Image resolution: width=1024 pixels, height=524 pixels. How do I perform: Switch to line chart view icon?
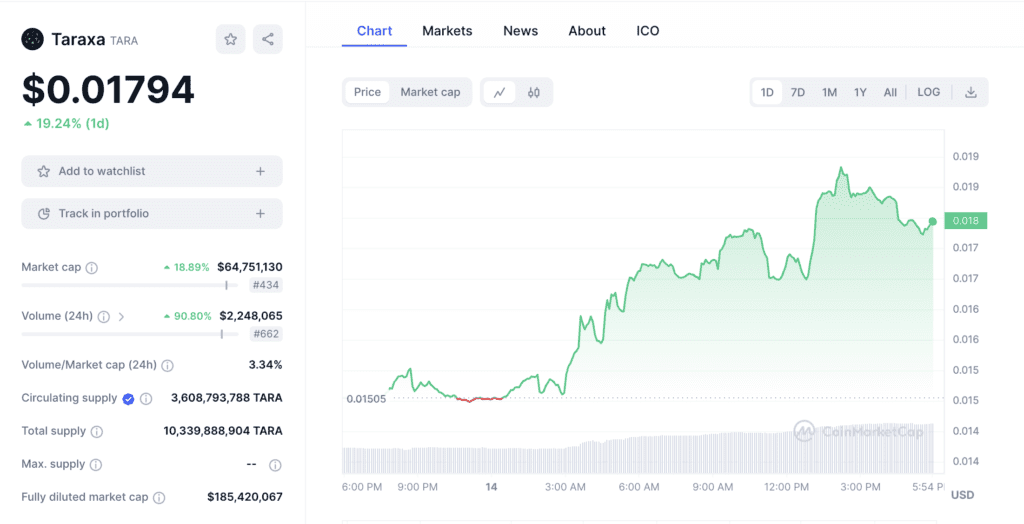coord(499,93)
